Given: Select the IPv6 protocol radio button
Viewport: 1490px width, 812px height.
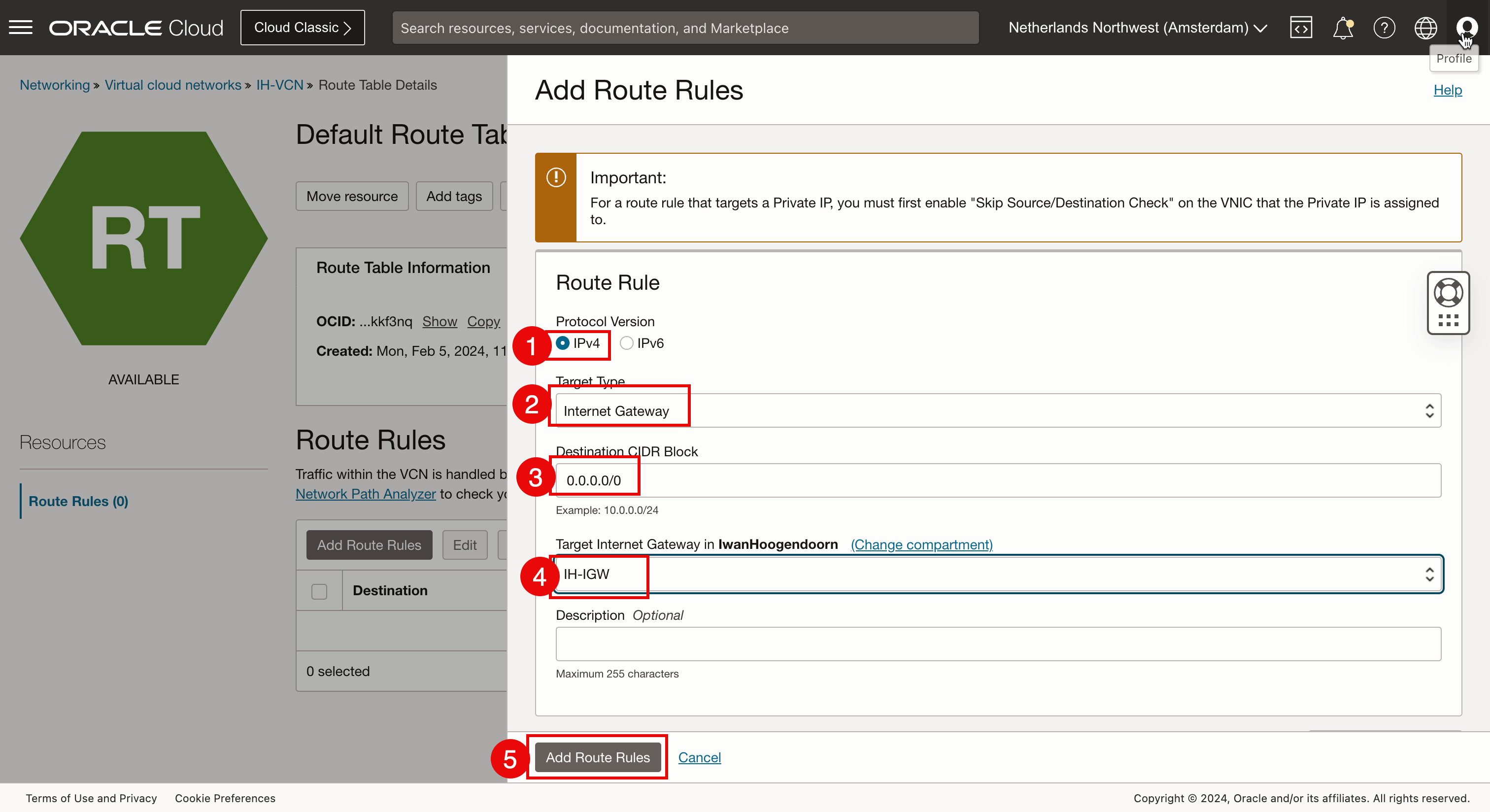Looking at the screenshot, I should (x=626, y=343).
